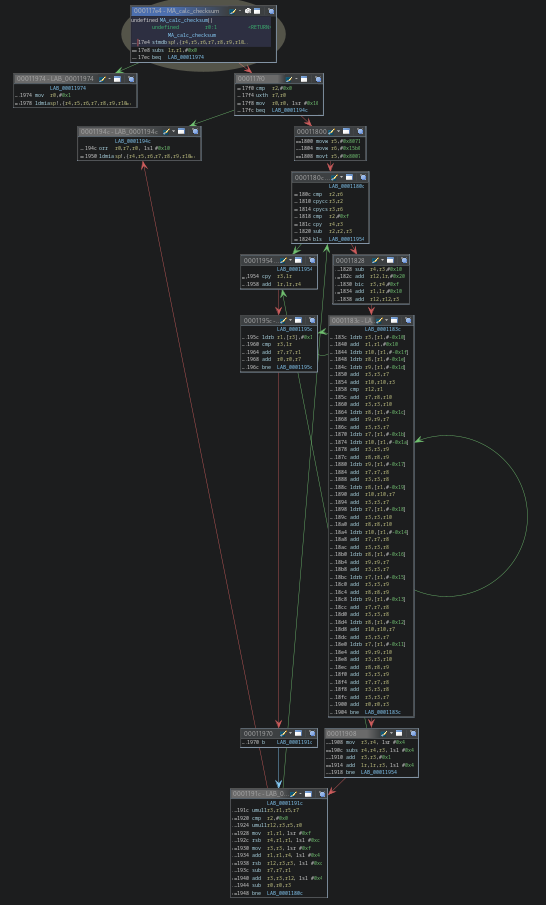Group vertices icon on node 00011800
This screenshot has height=905, width=546.
pos(360,132)
